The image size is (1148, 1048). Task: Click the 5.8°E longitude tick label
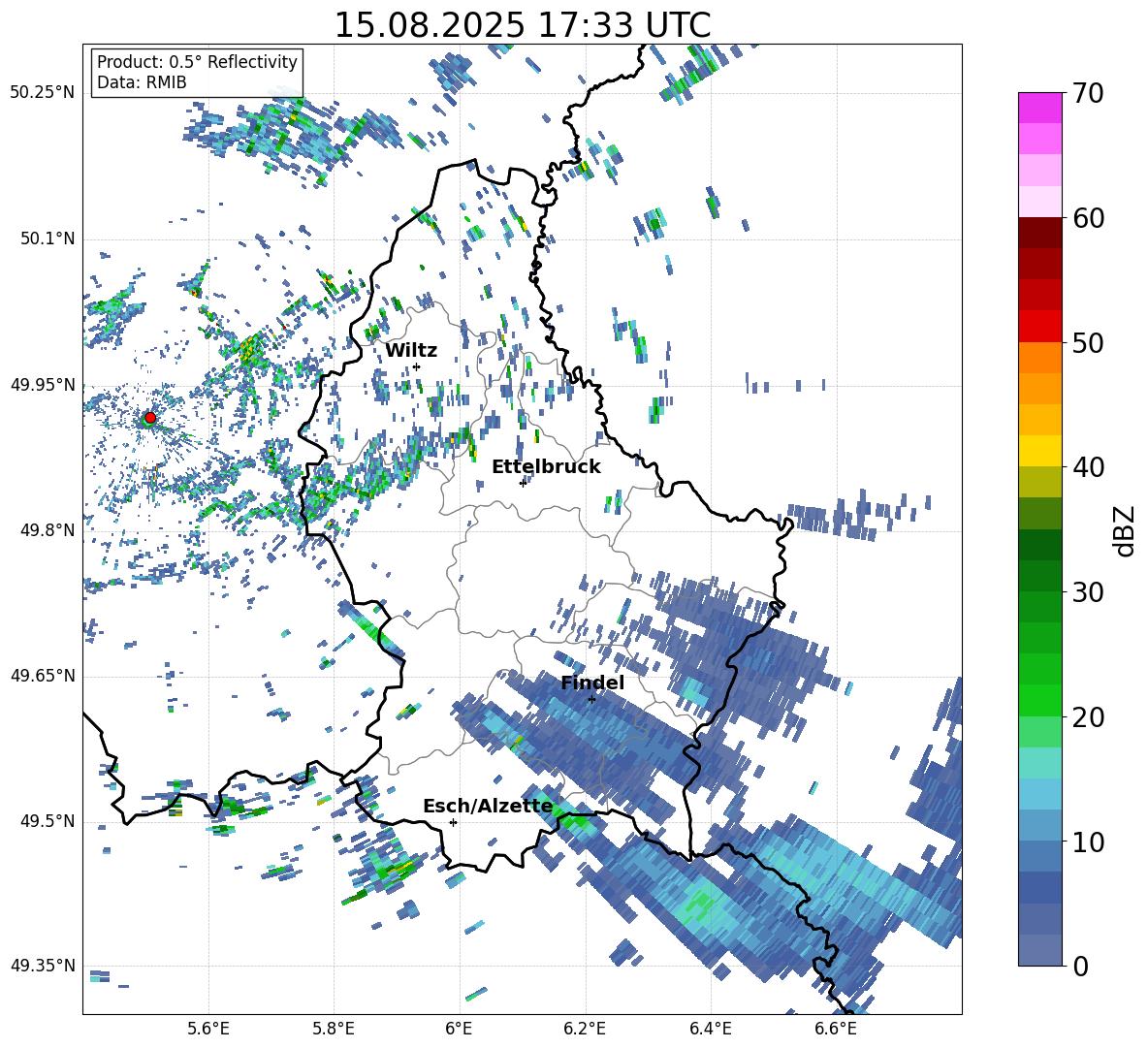(334, 1030)
